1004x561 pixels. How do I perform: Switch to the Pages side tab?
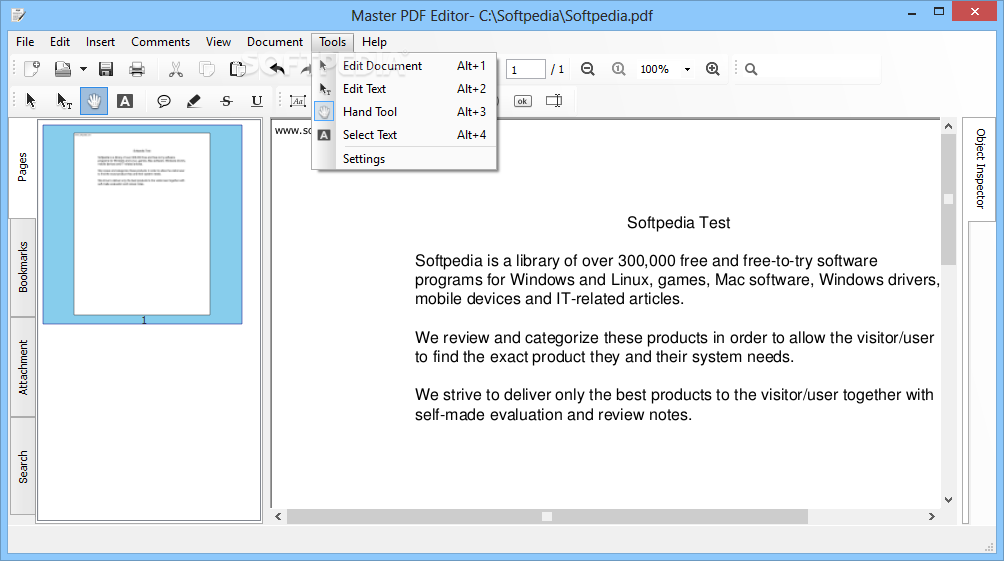pos(22,167)
